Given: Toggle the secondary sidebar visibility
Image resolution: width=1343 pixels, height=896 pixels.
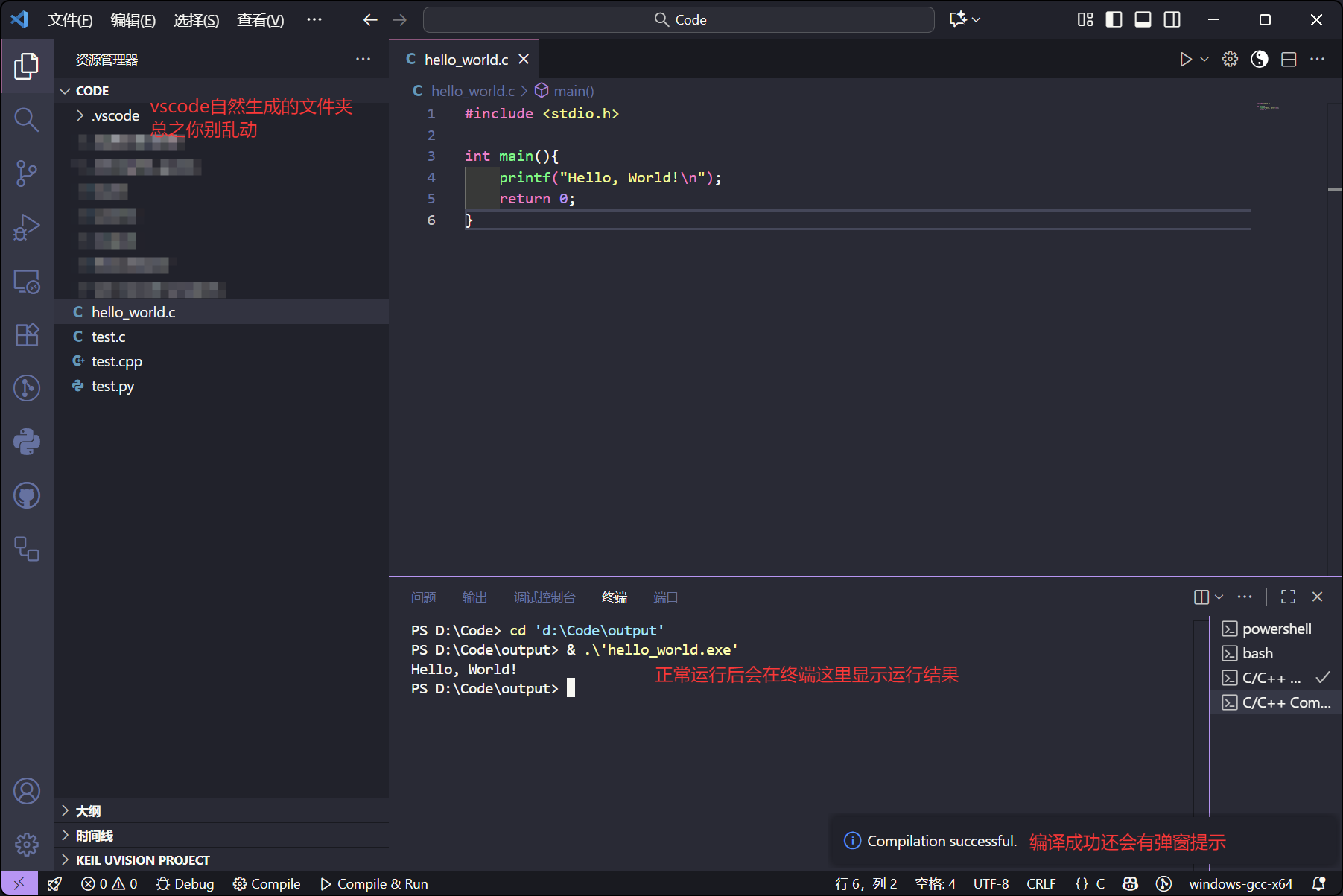Looking at the screenshot, I should 1172,20.
